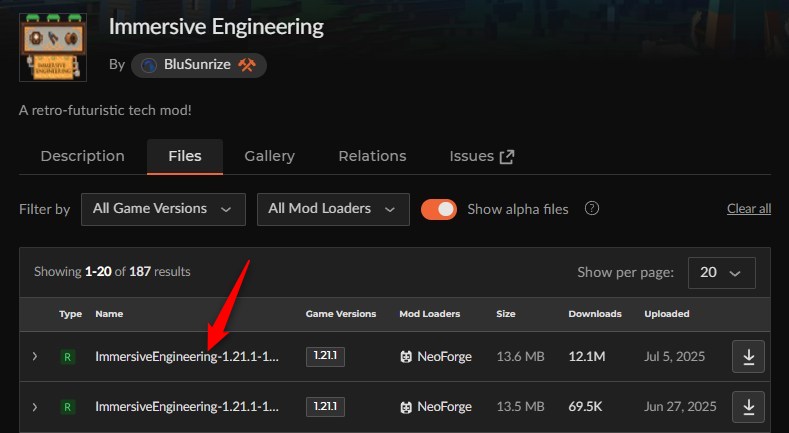The height and width of the screenshot is (433, 789).
Task: Switch to the Description tab
Action: 83,156
